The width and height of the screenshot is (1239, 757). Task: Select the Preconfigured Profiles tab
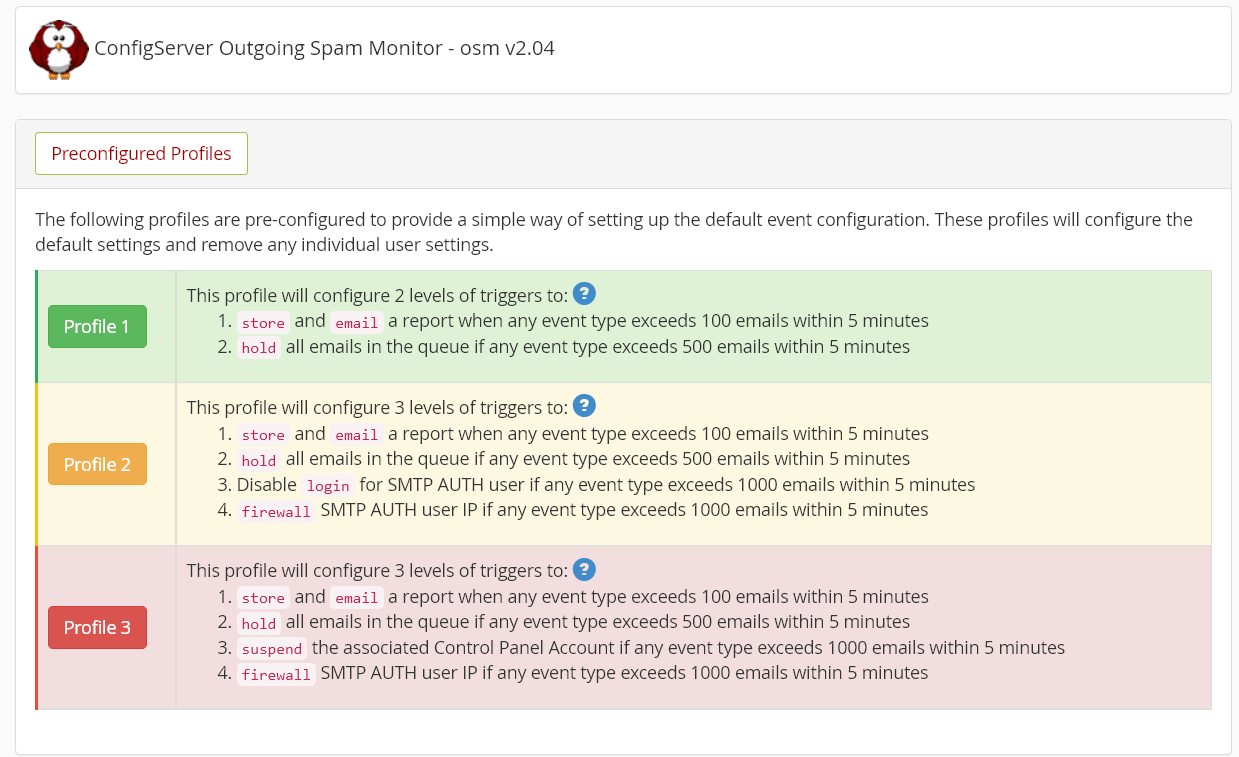click(x=141, y=153)
